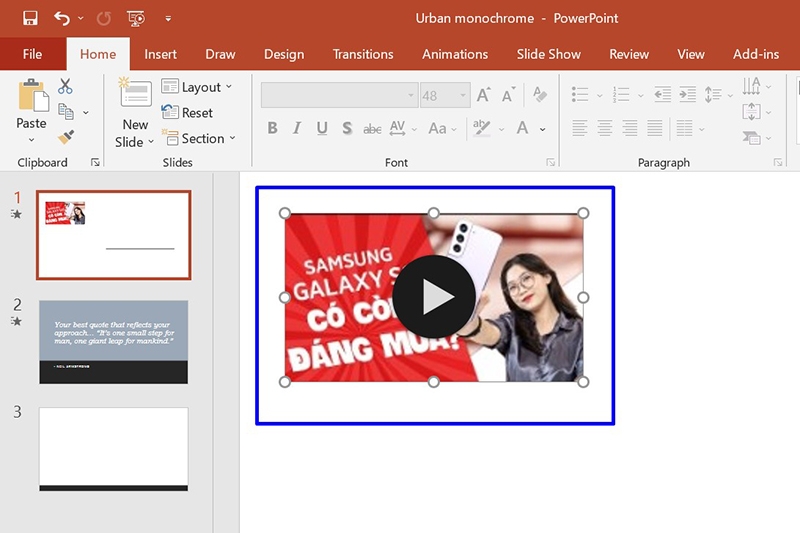The height and width of the screenshot is (533, 800).
Task: Add a New Slide
Action: click(x=135, y=113)
